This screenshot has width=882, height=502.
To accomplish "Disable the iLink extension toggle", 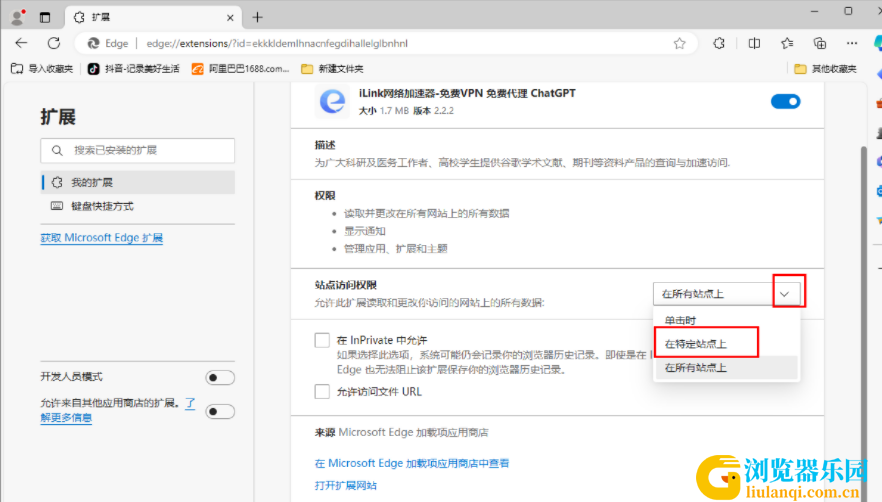I will 786,102.
